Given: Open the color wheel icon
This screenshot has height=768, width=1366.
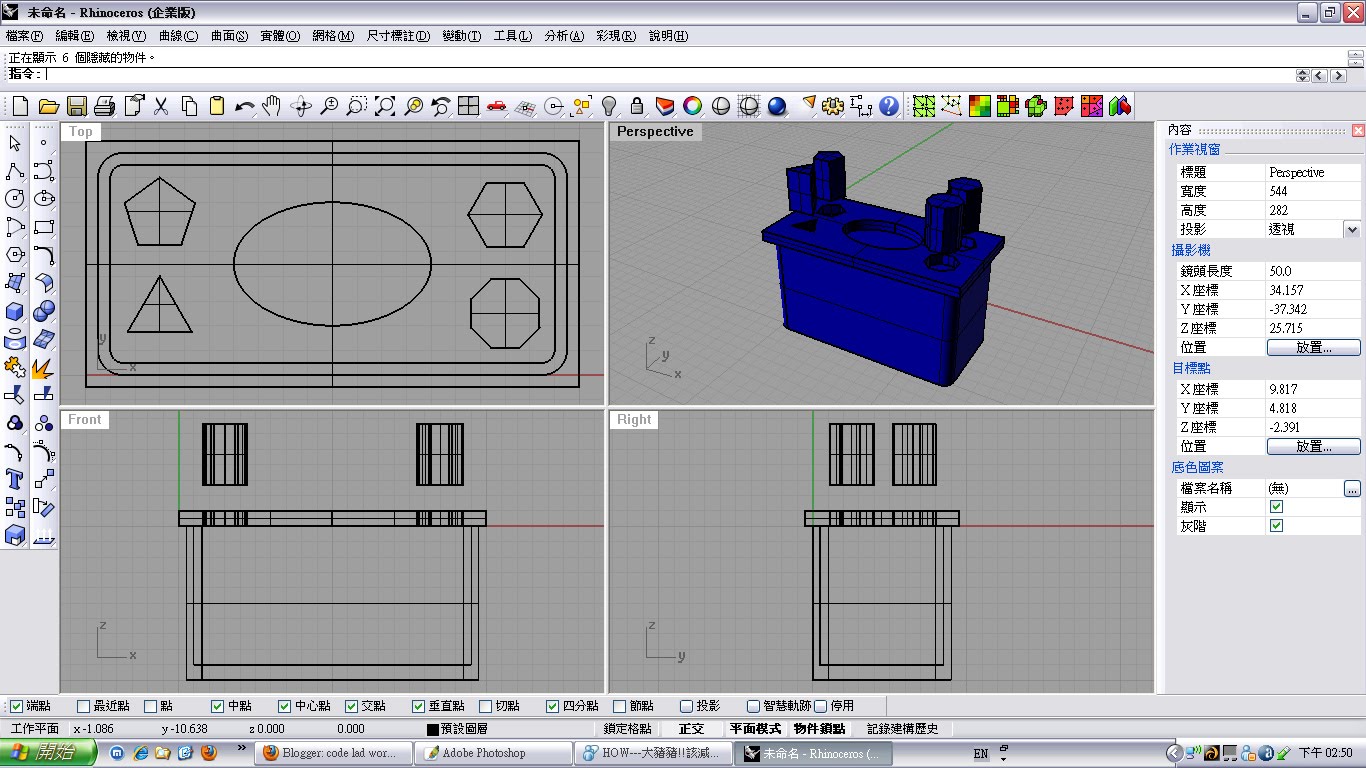Looking at the screenshot, I should pyautogui.click(x=692, y=106).
